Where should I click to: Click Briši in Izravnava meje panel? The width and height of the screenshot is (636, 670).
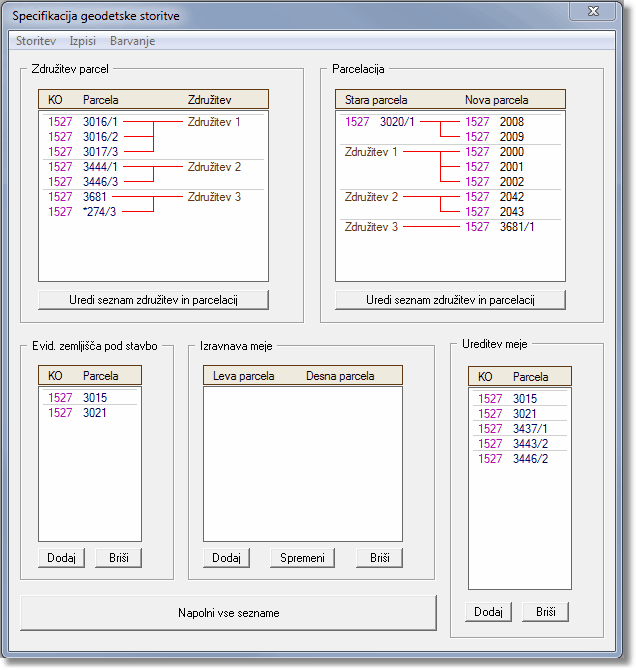pos(379,558)
